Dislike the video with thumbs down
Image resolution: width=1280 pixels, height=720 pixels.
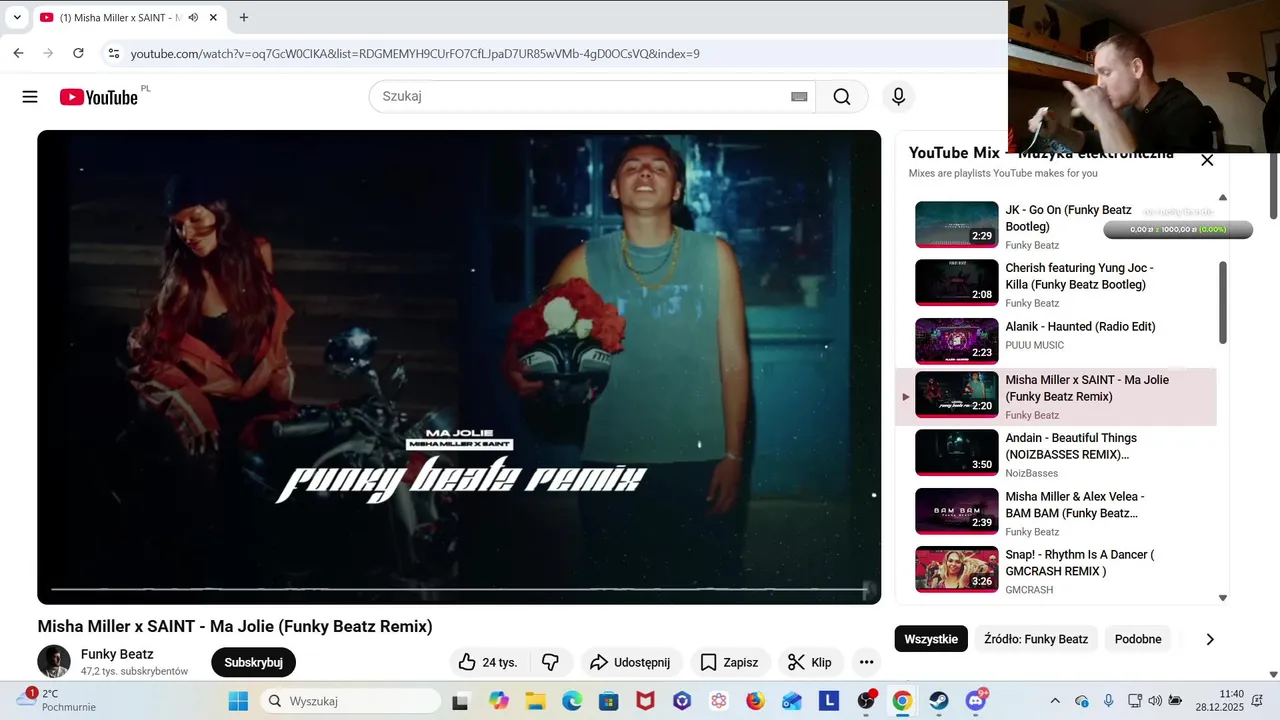point(550,662)
